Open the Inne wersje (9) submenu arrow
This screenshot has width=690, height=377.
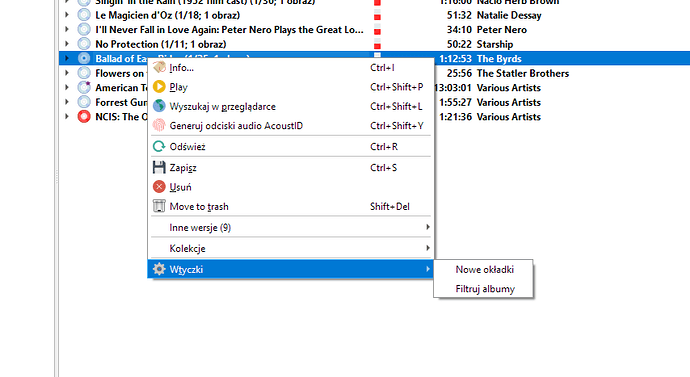tap(427, 227)
